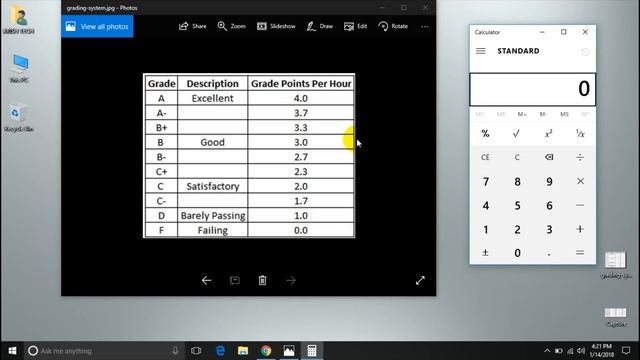Image resolution: width=640 pixels, height=360 pixels.
Task: Click digit 5 on Calculator
Action: [517, 205]
